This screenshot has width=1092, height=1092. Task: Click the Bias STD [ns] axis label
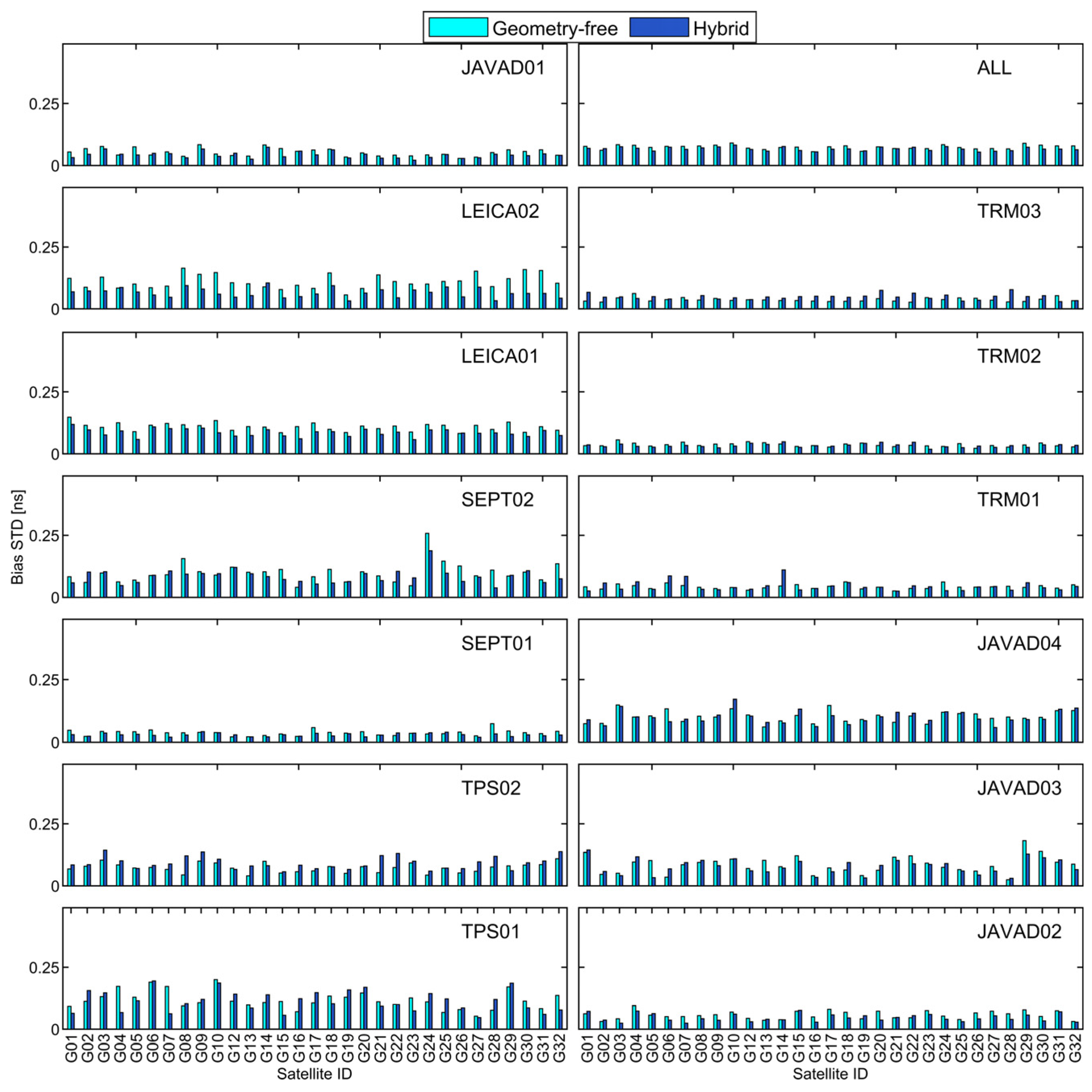click(x=17, y=537)
